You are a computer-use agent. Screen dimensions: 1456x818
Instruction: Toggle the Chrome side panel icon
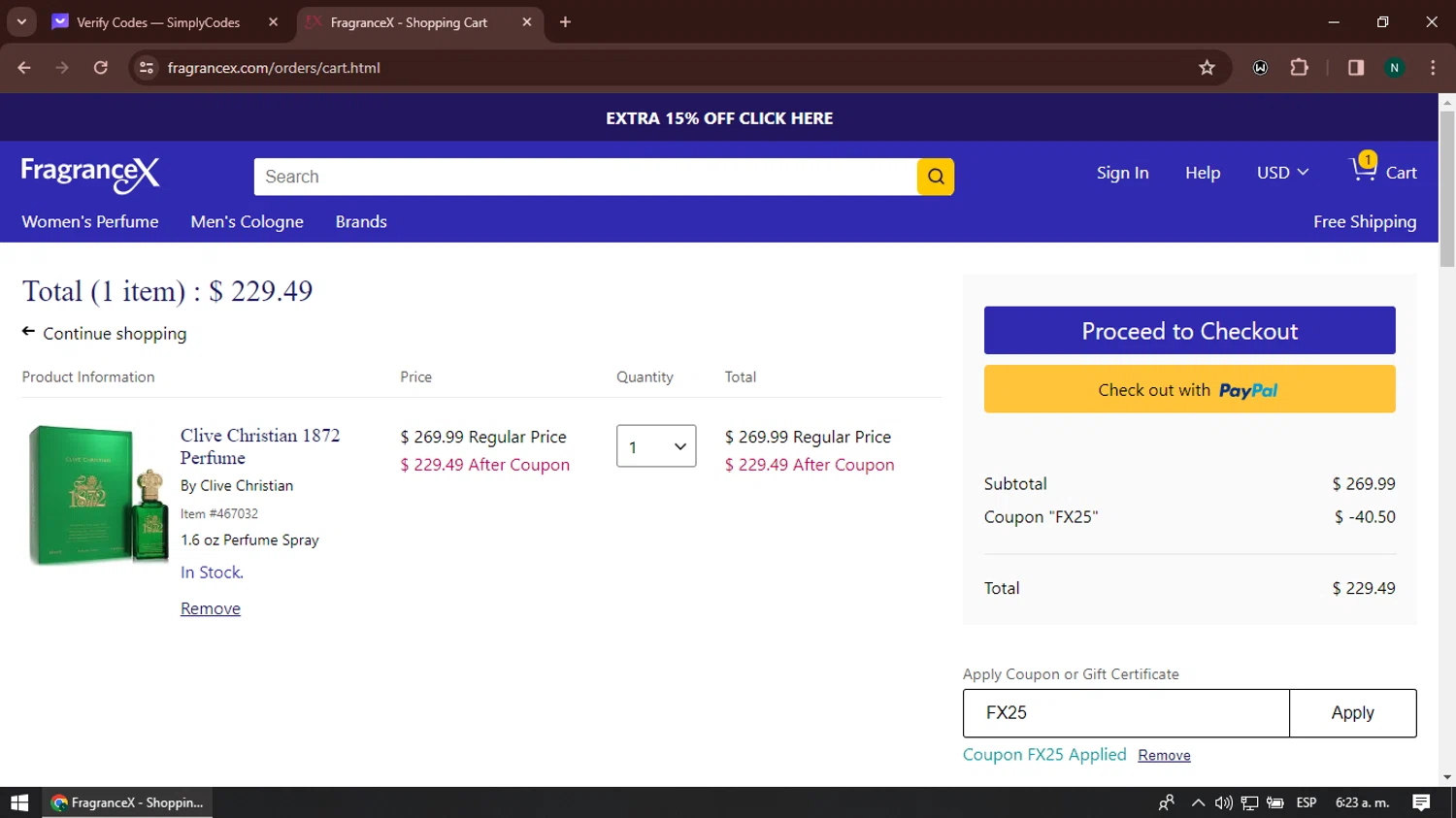click(x=1356, y=68)
